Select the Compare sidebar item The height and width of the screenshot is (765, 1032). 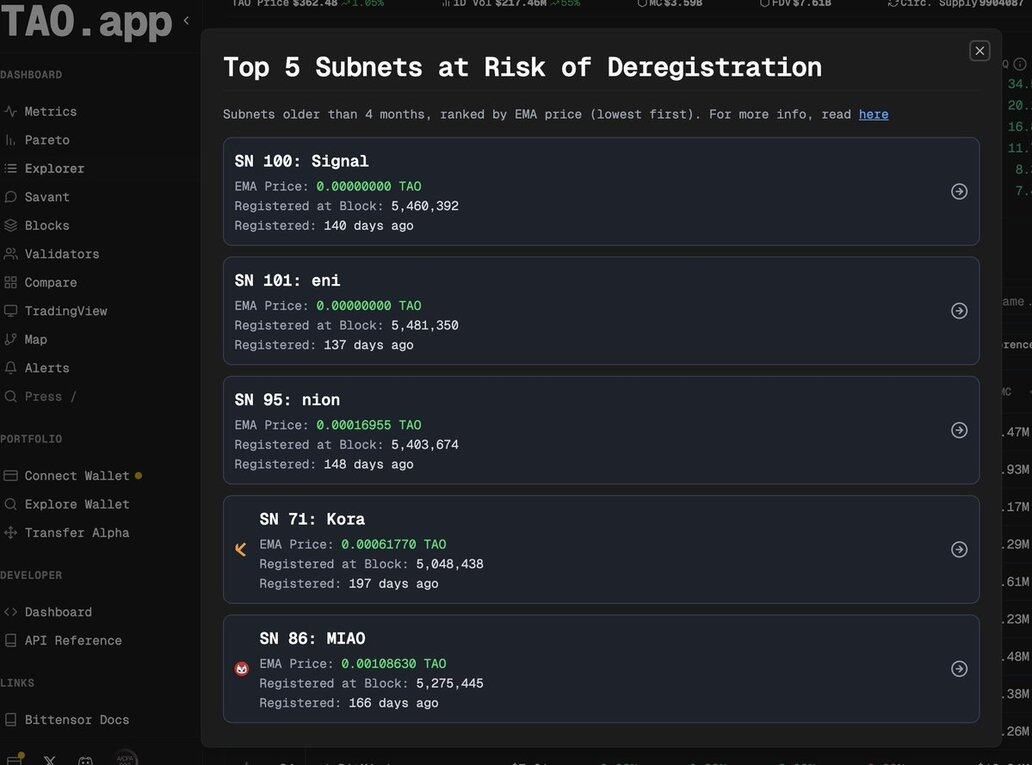[51, 282]
